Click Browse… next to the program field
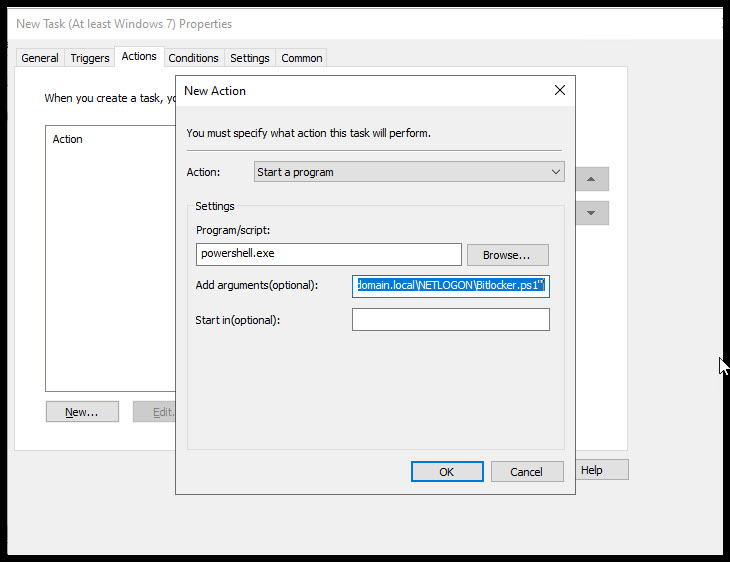Image resolution: width=730 pixels, height=562 pixels. tap(507, 255)
